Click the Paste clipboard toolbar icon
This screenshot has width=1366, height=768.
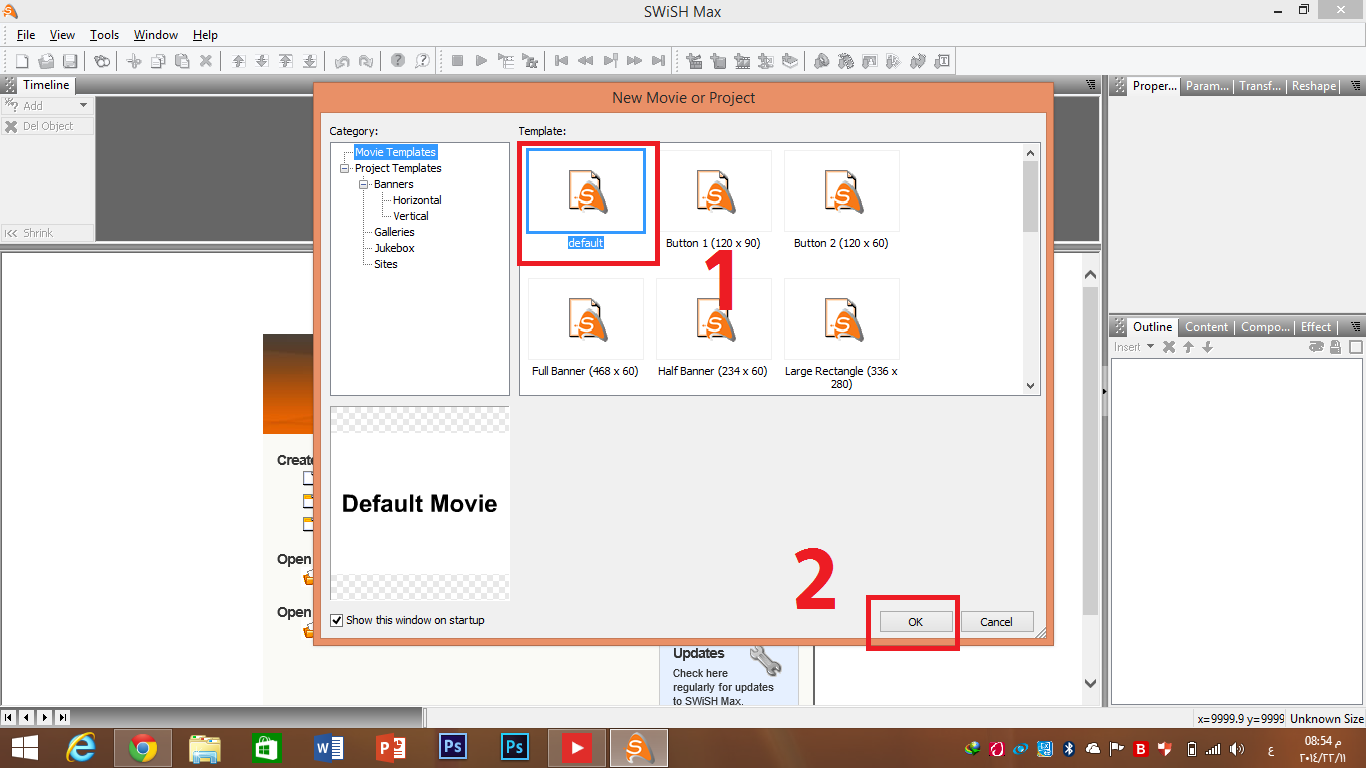pyautogui.click(x=182, y=61)
